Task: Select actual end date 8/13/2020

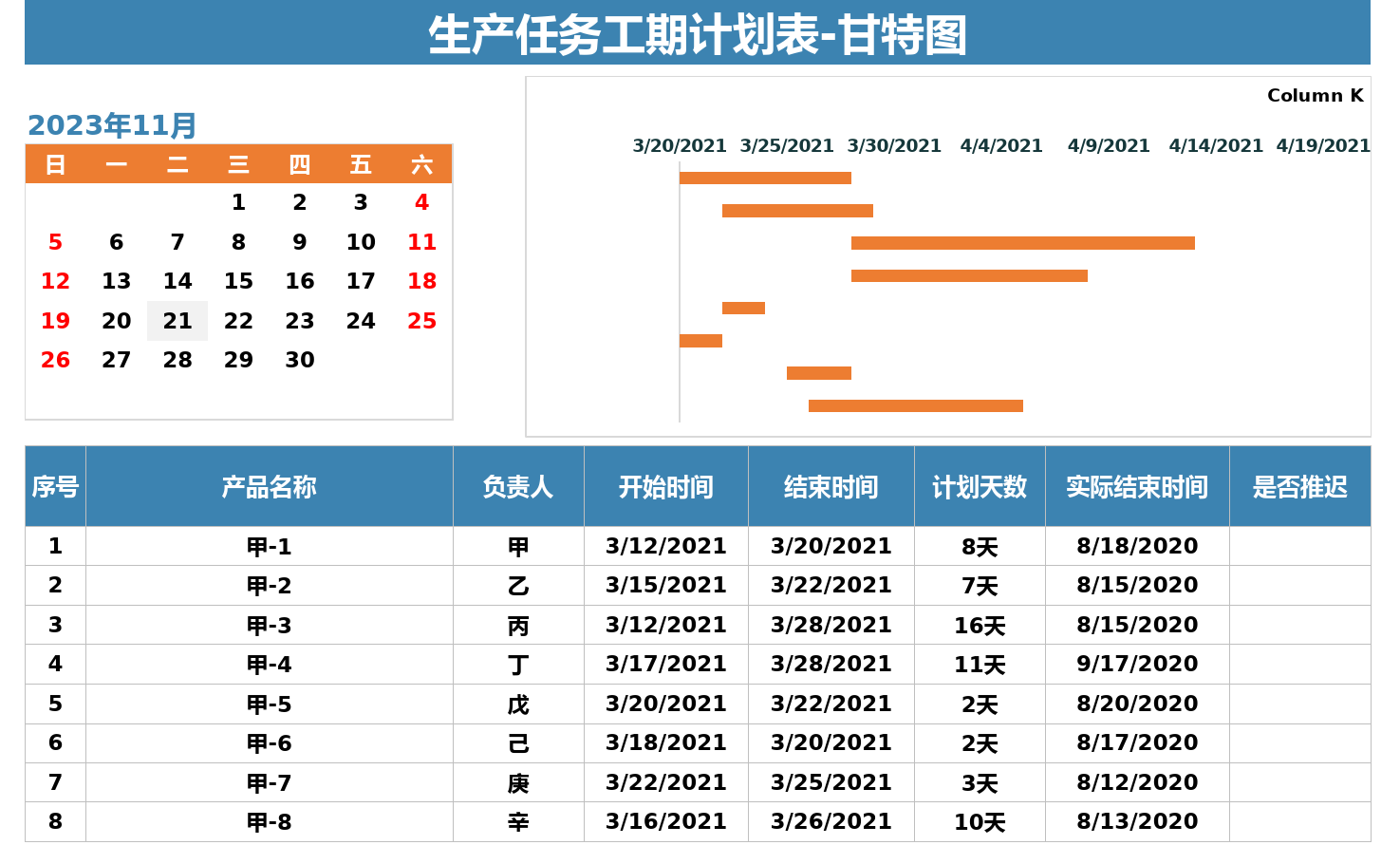Action: (1137, 821)
